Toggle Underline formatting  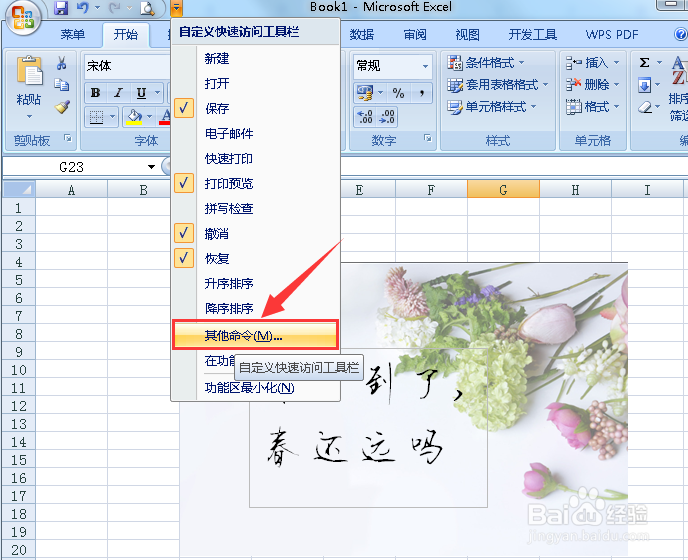point(141,93)
